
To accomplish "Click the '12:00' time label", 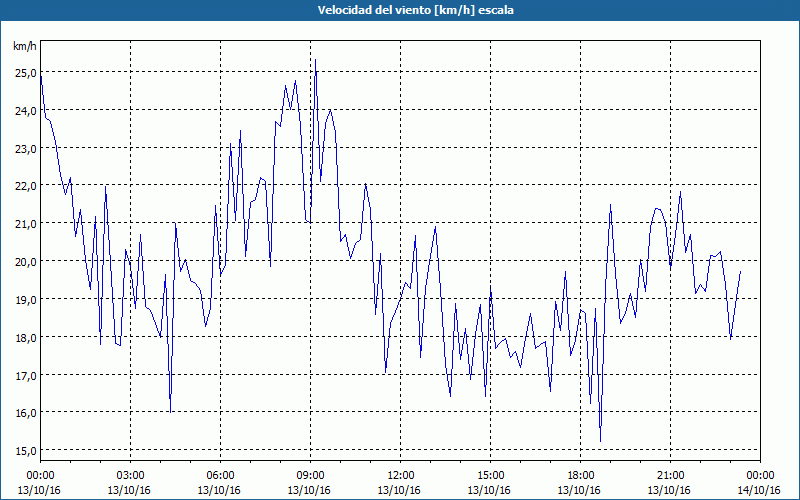I will click(400, 476).
